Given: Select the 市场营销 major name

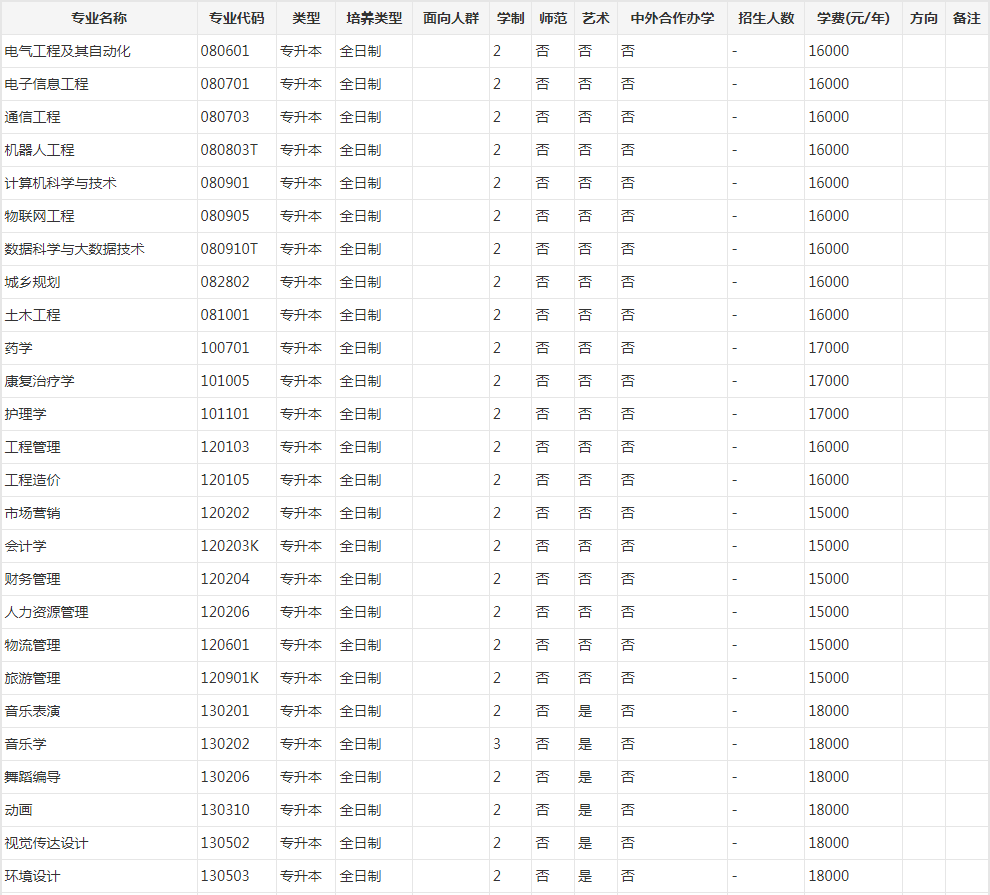Looking at the screenshot, I should point(33,513).
